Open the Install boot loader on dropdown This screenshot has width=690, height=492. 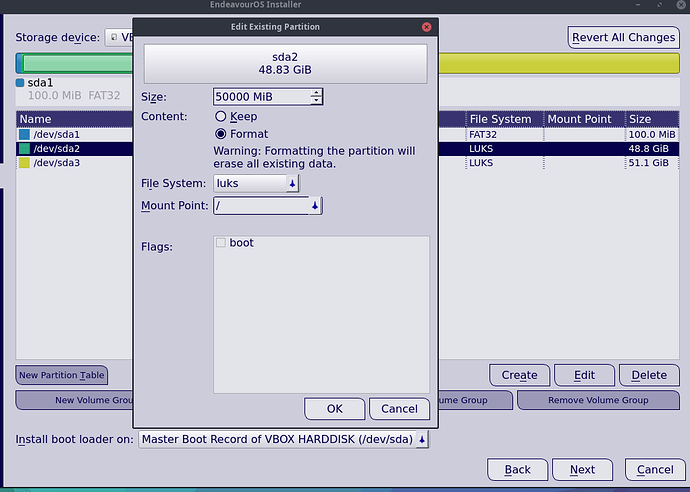(283, 439)
